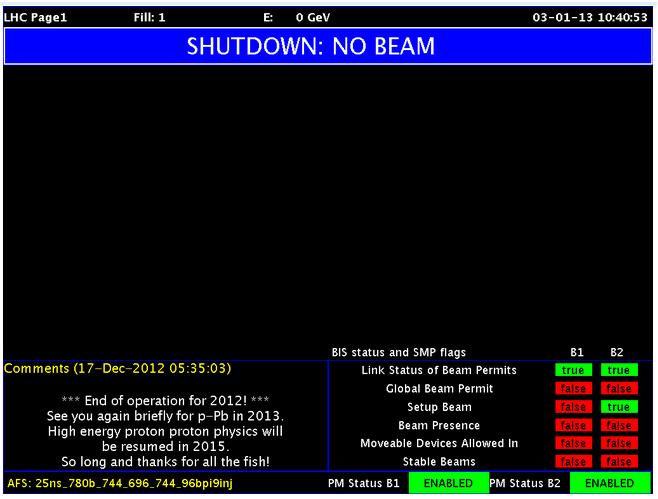The height and width of the screenshot is (499, 658).
Task: Click the B1 Beam Presence false flag
Action: coord(574,426)
